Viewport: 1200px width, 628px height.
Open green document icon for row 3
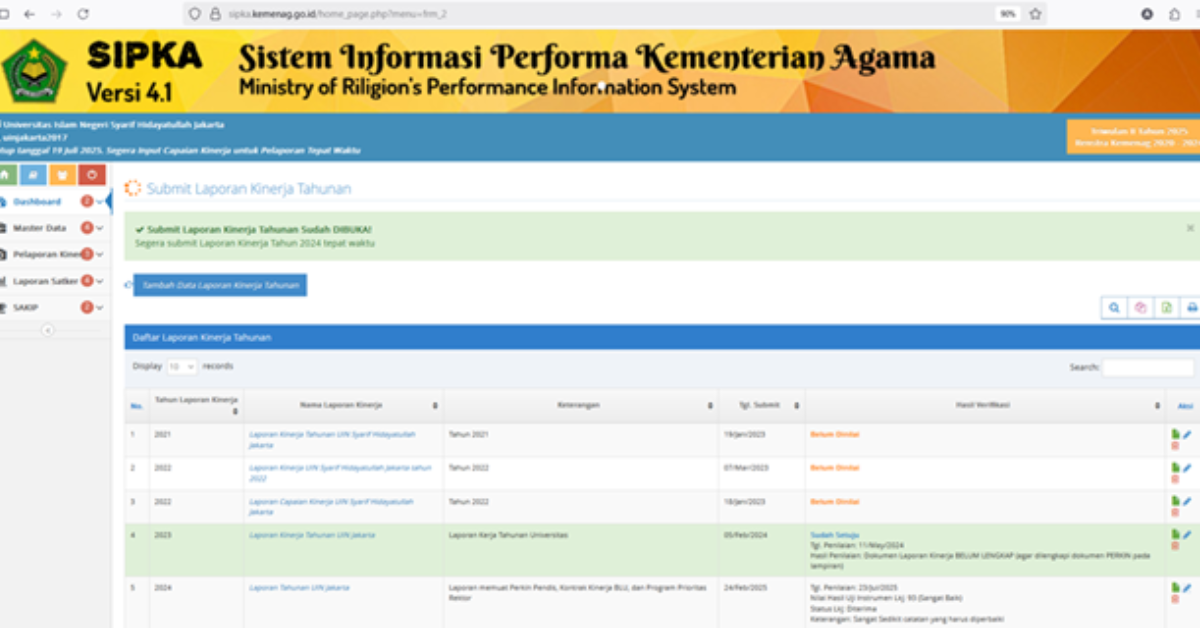pyautogui.click(x=1176, y=501)
